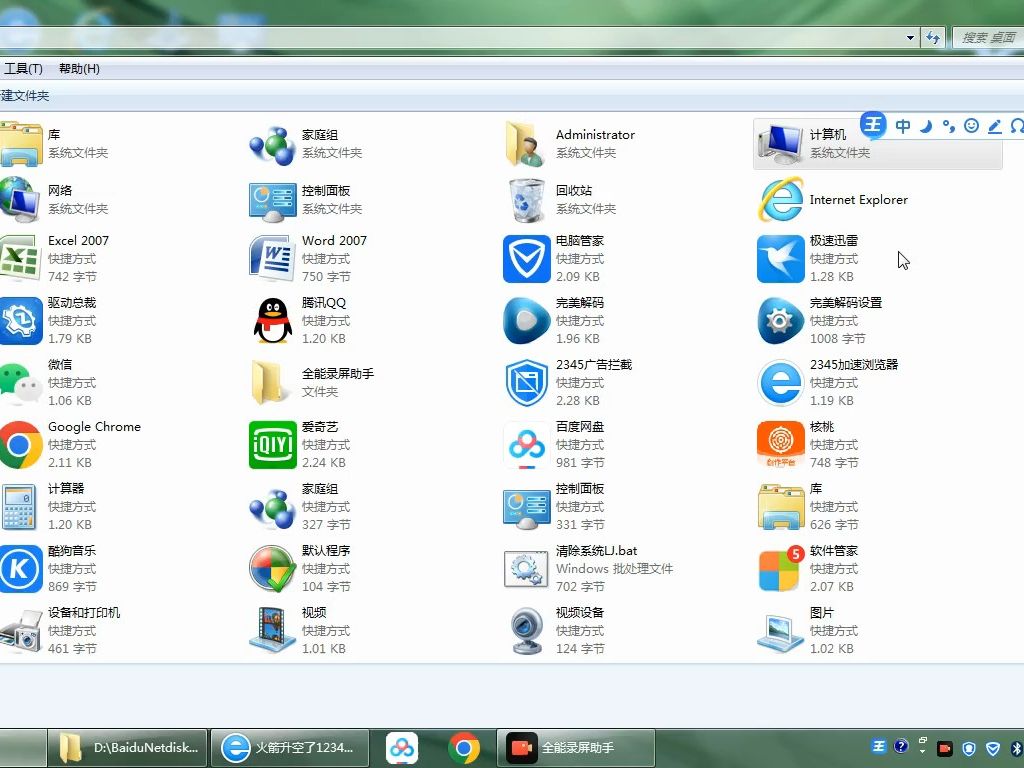Launch 腾讯QQ shortcut
1024x768 pixels.
click(x=270, y=321)
